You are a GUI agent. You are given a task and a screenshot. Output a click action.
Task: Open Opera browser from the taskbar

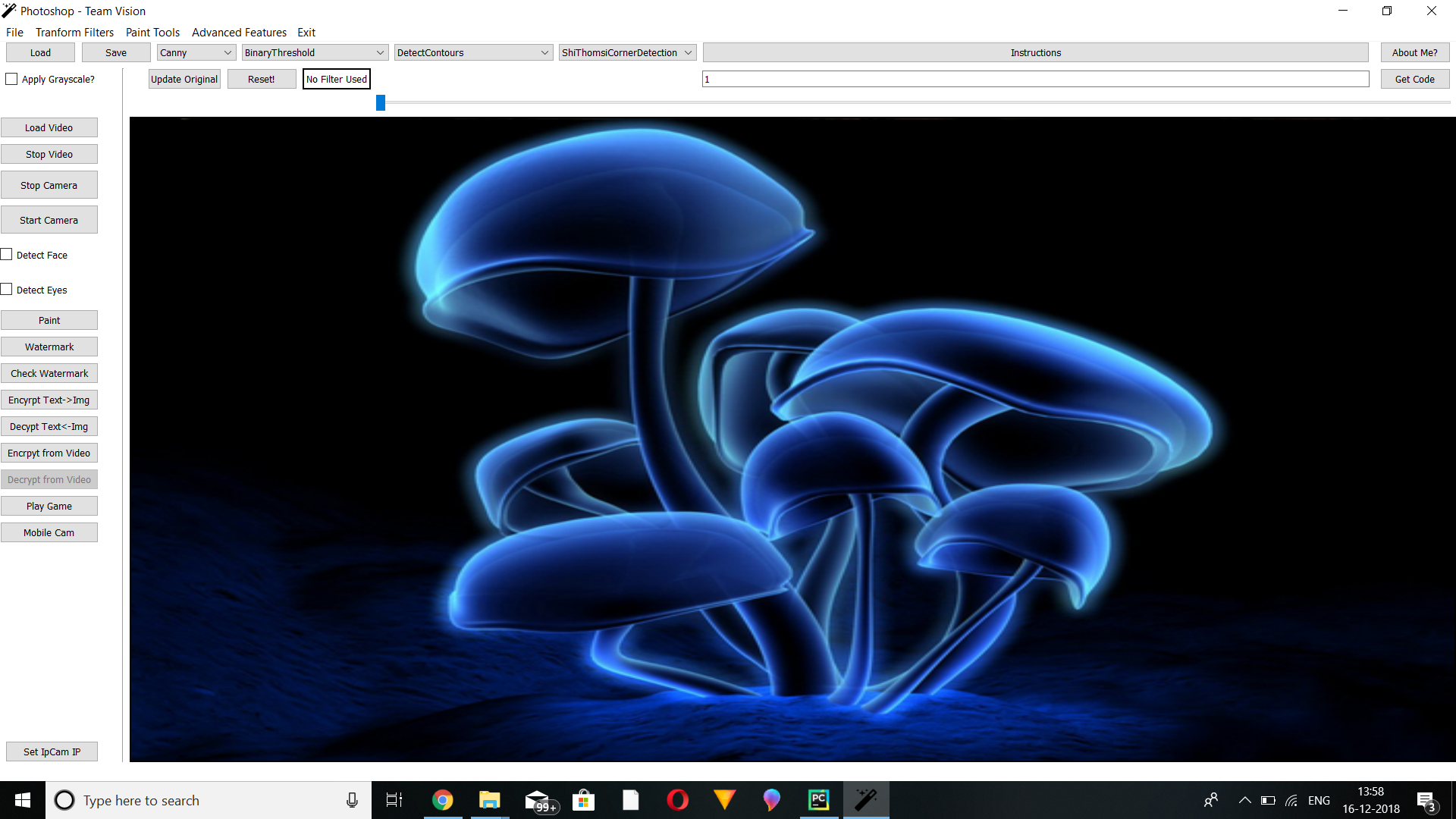click(677, 800)
